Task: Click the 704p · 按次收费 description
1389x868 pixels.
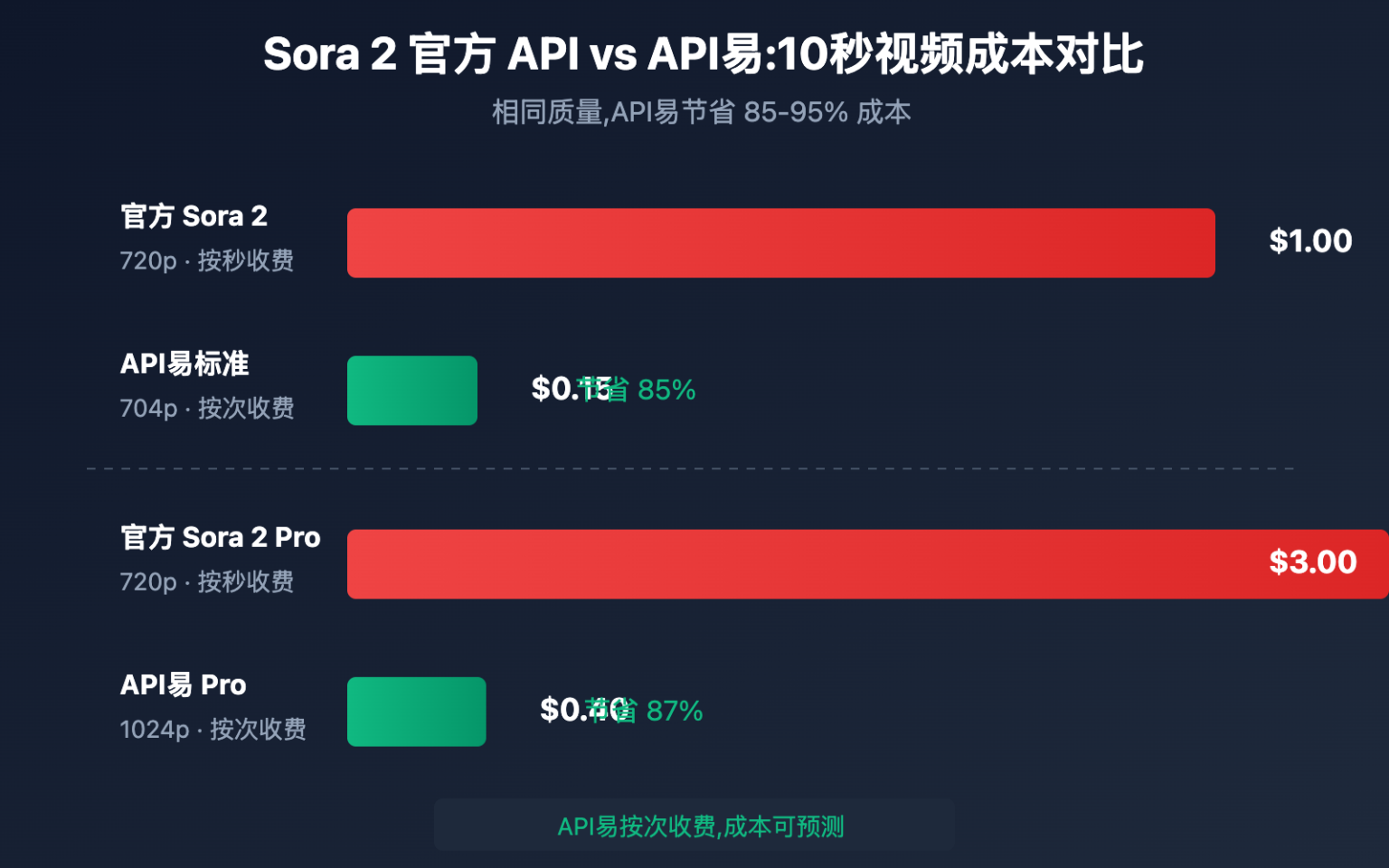Action: click(206, 408)
